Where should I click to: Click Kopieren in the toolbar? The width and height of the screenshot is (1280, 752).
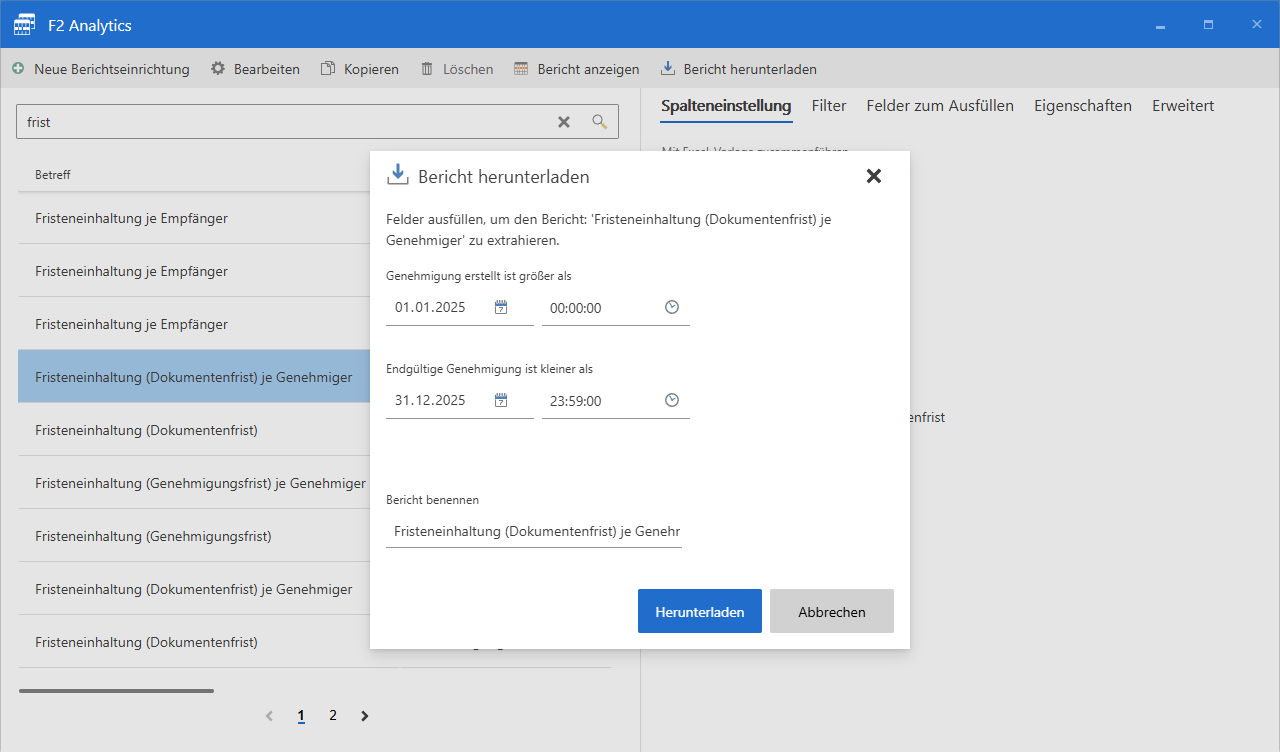[x=359, y=69]
